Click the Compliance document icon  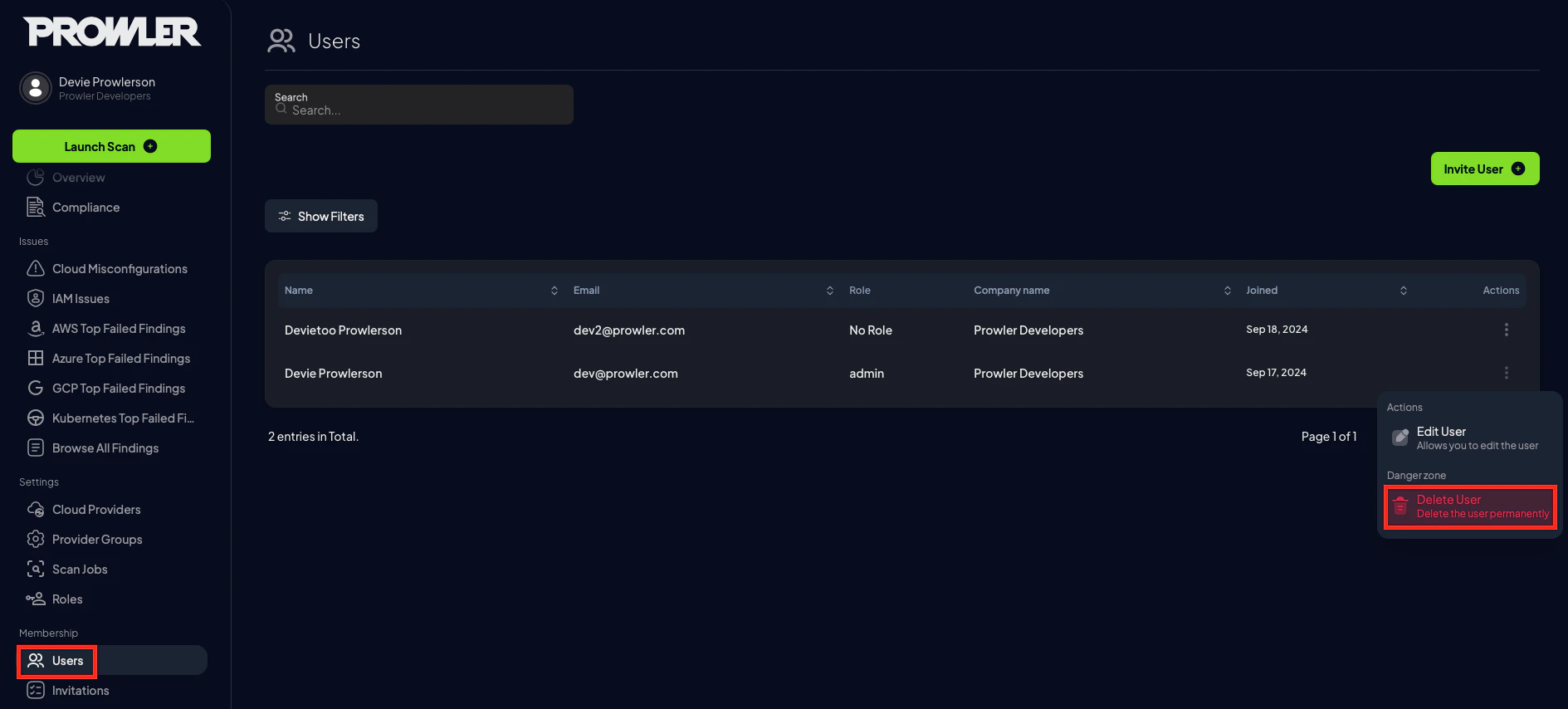[36, 208]
